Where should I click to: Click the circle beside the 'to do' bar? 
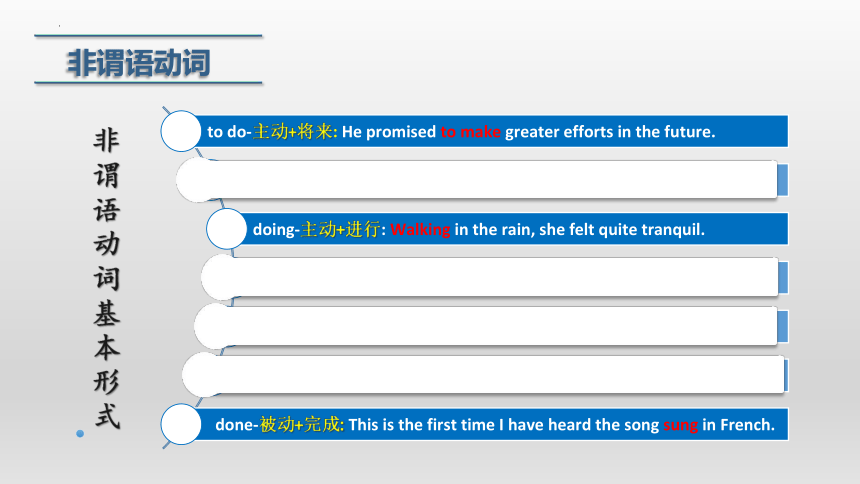(x=181, y=131)
